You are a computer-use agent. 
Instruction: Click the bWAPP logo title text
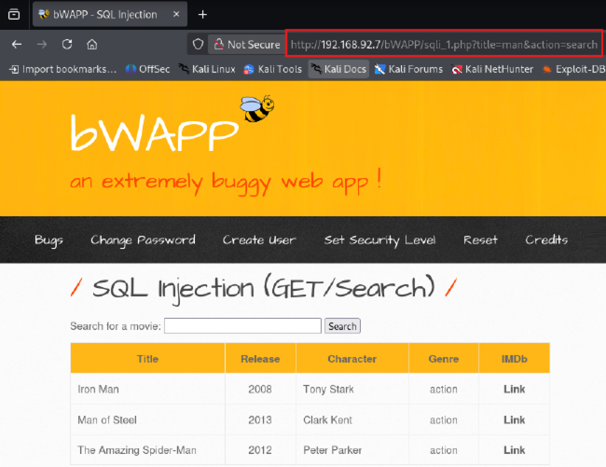pyautogui.click(x=154, y=133)
